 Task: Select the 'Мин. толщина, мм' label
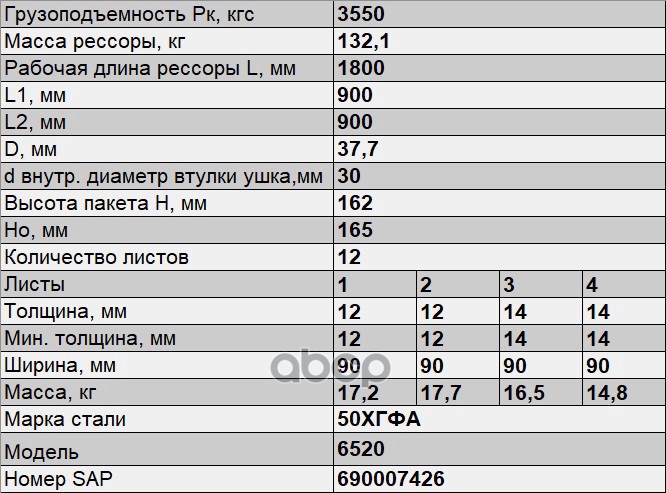pyautogui.click(x=90, y=338)
